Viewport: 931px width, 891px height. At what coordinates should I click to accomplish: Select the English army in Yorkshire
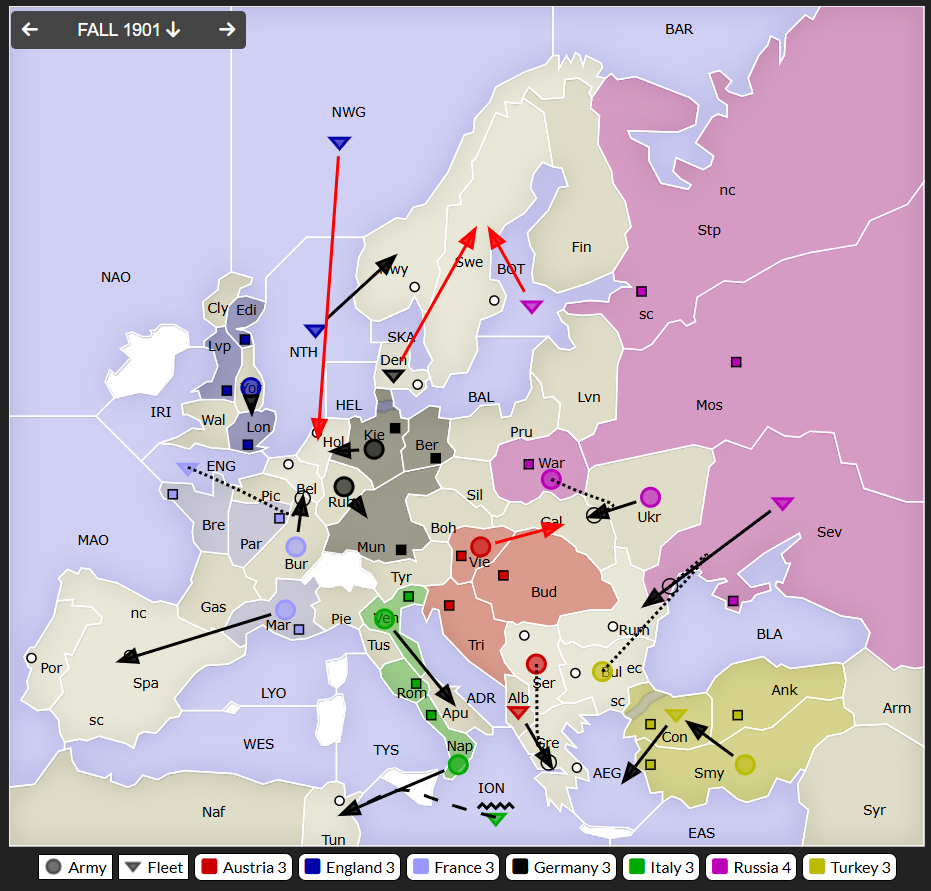(x=251, y=388)
